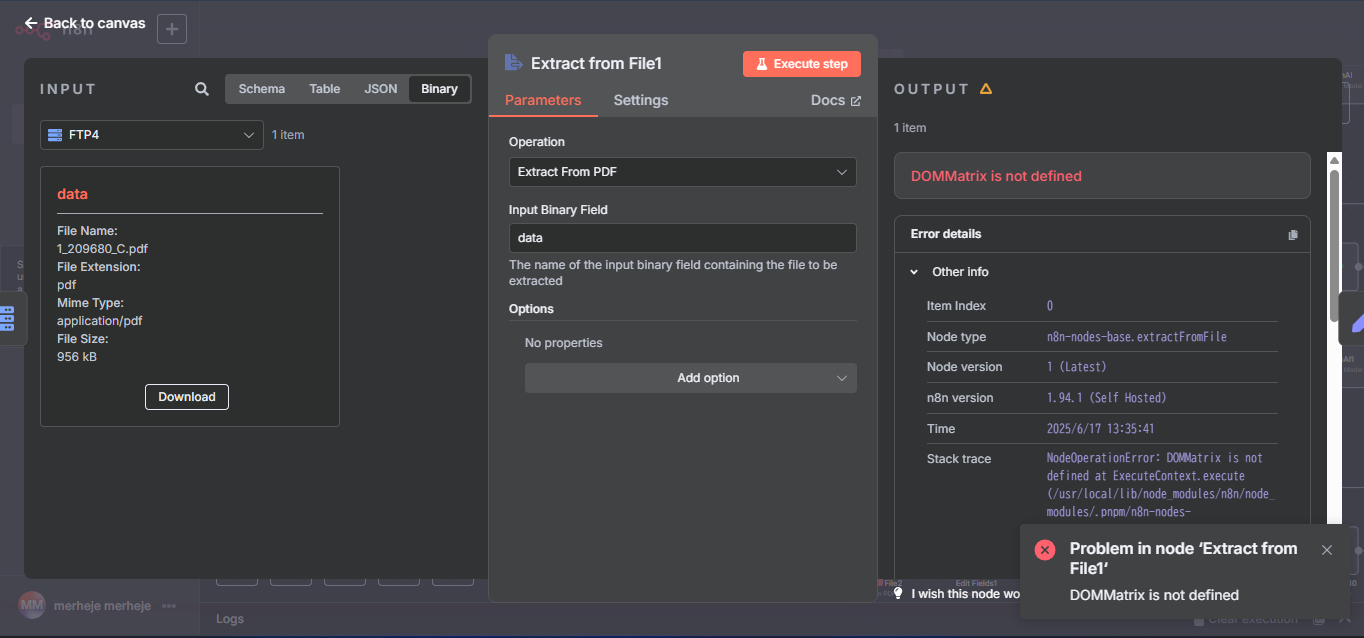
Task: Click the Back to canvas arrow icon
Action: [x=31, y=23]
